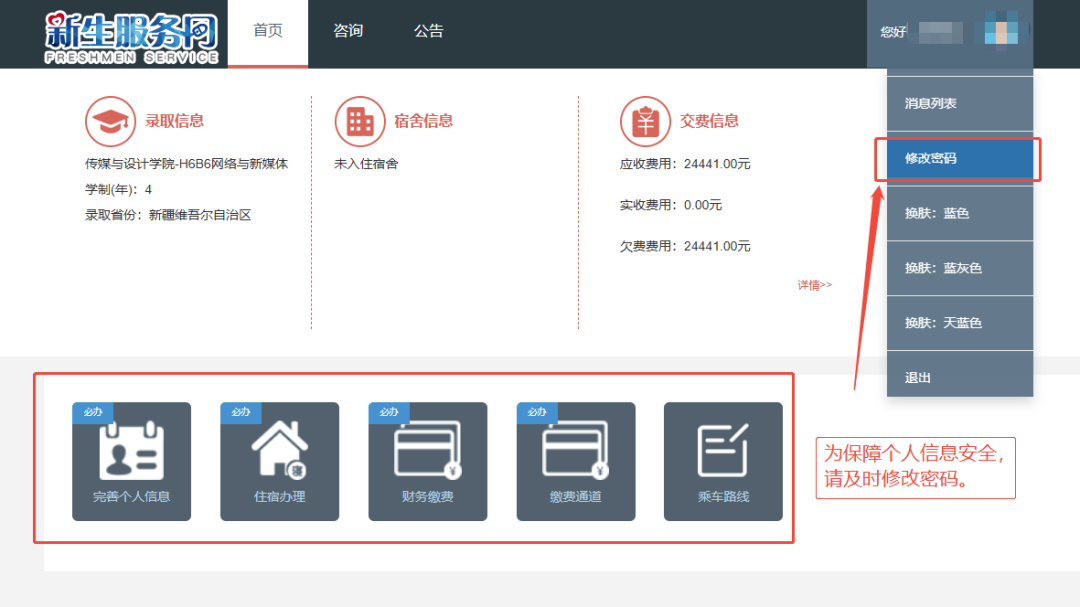1080x607 pixels.
Task: Click the 宿舍信息 heading
Action: pyautogui.click(x=424, y=121)
